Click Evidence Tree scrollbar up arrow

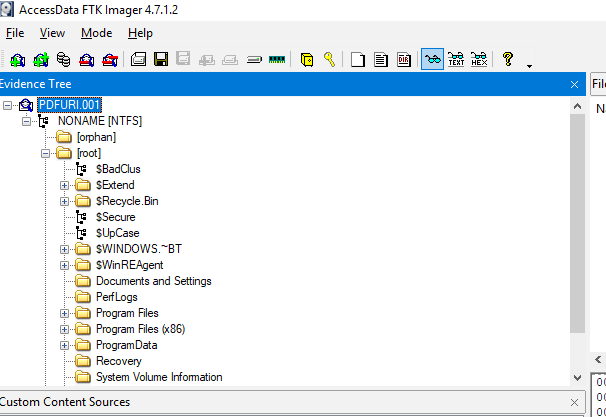577,106
